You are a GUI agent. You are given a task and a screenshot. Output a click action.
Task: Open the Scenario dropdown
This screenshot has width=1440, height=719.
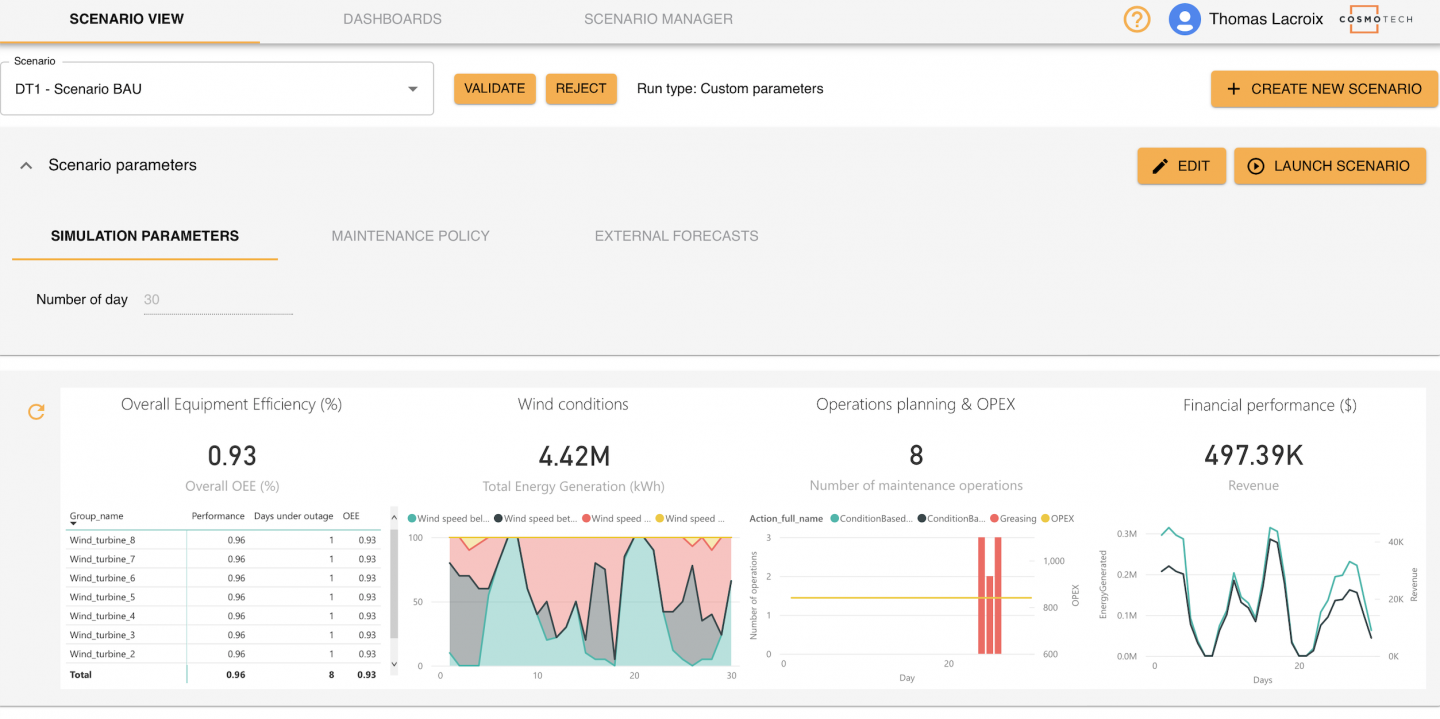coord(217,89)
